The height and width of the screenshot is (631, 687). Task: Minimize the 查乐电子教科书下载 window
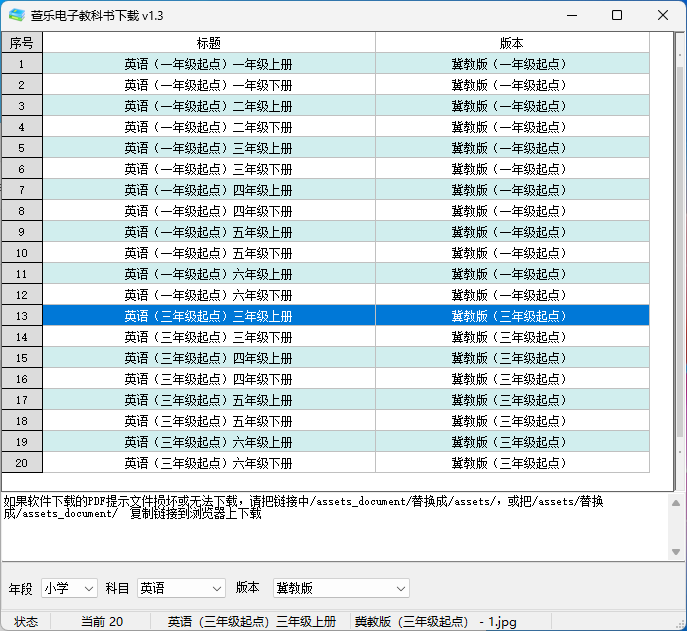572,15
